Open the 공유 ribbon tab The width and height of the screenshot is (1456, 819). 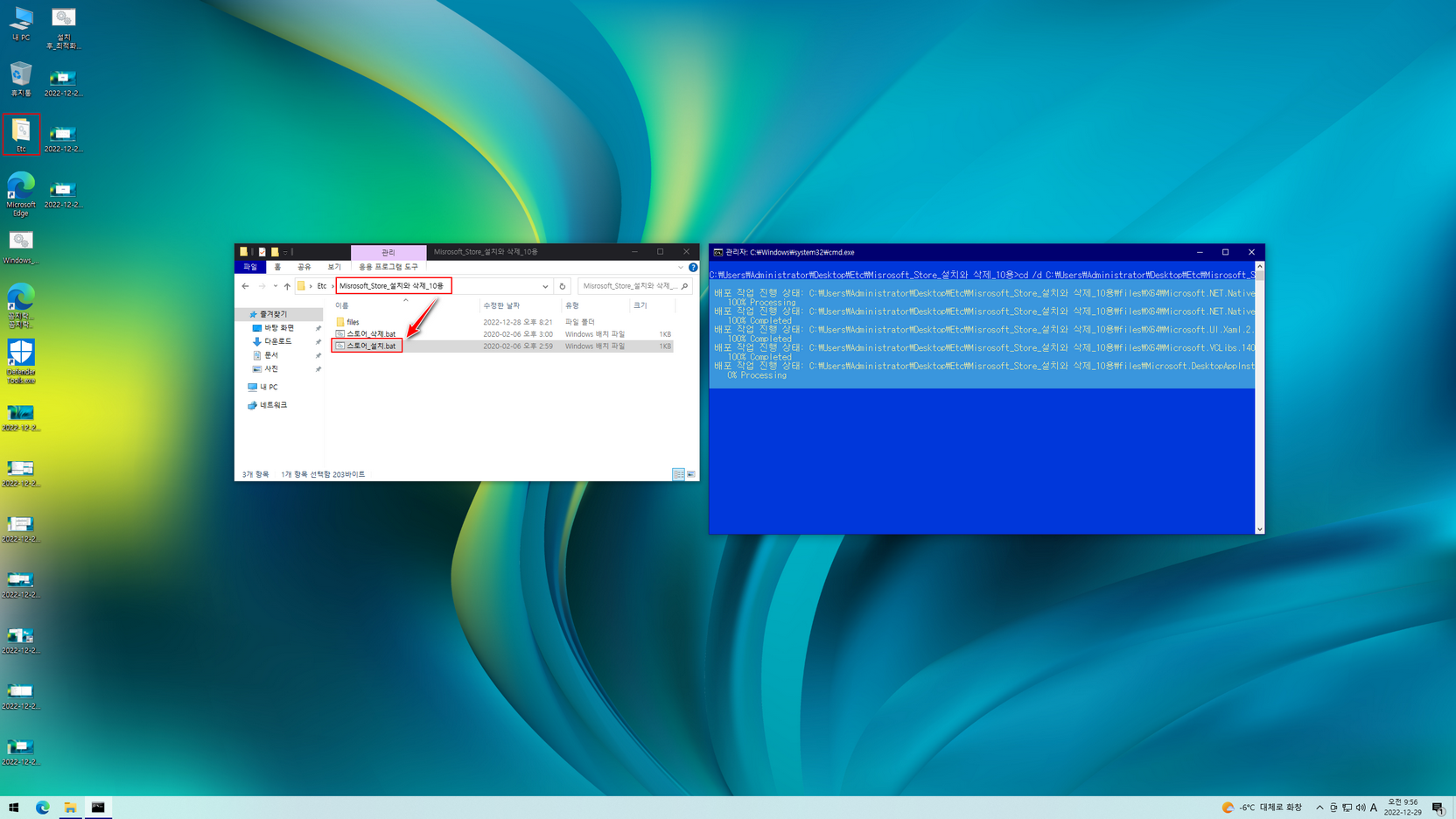click(x=304, y=267)
